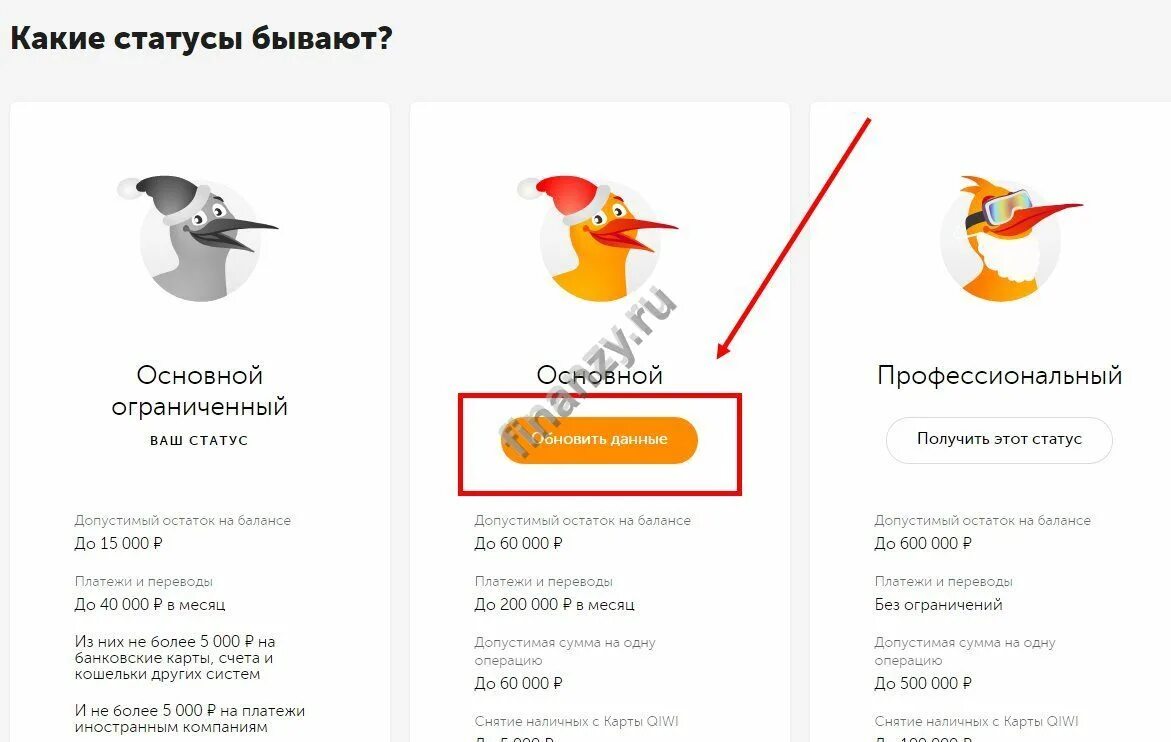Viewport: 1171px width, 742px height.
Task: Click 'Допустимая сумма на одну операцию' in Основной card
Action: (565, 651)
